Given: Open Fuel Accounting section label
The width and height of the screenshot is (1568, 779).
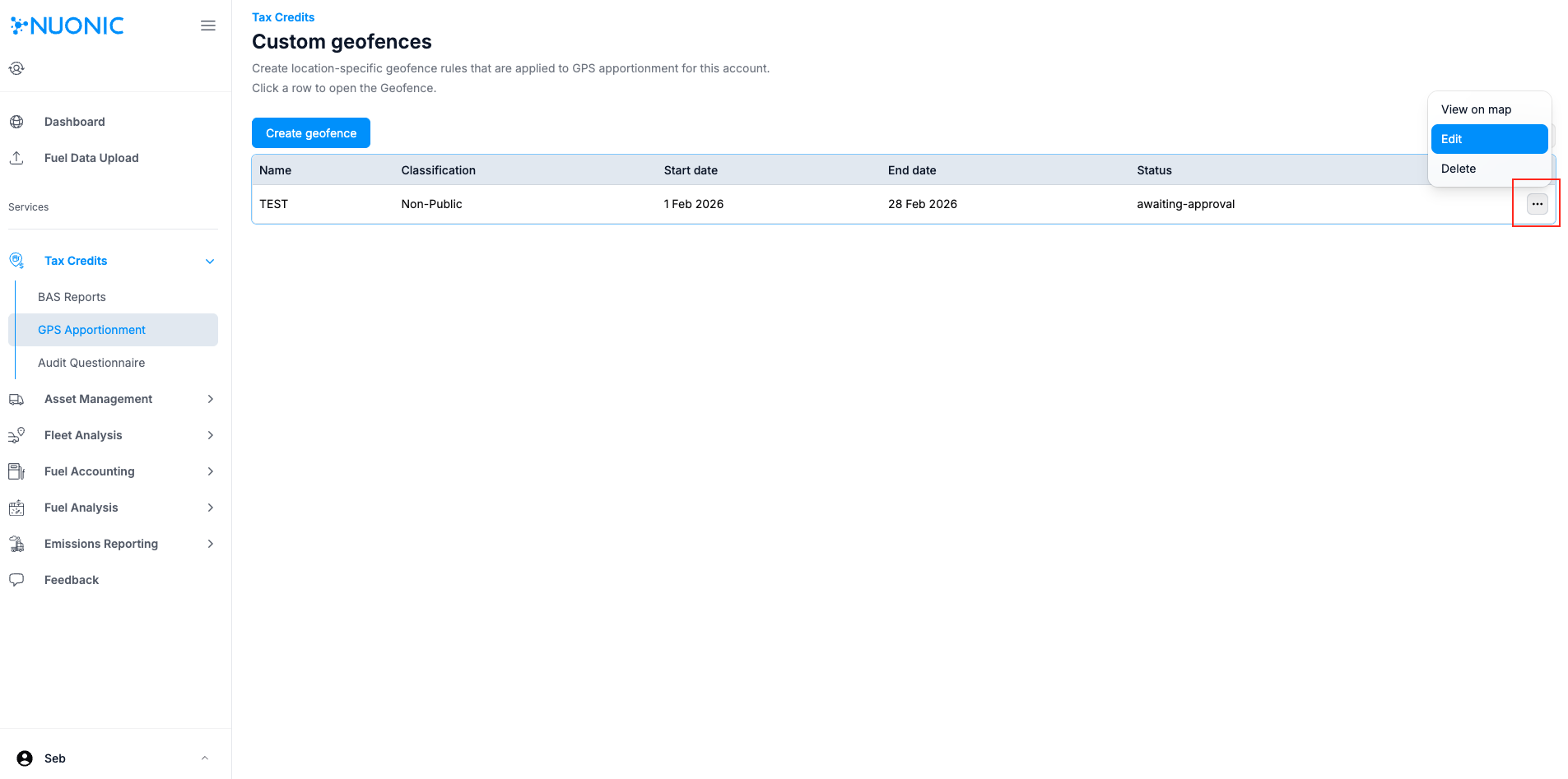Looking at the screenshot, I should click(x=89, y=471).
